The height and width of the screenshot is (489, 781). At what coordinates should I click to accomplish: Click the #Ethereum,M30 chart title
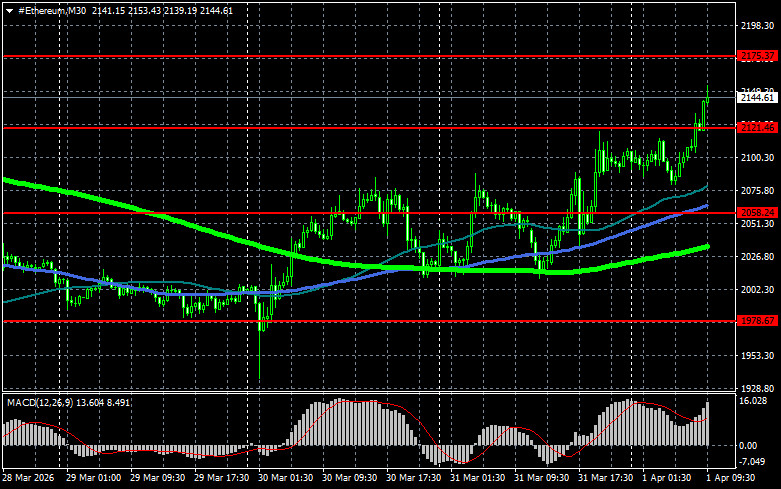52,10
